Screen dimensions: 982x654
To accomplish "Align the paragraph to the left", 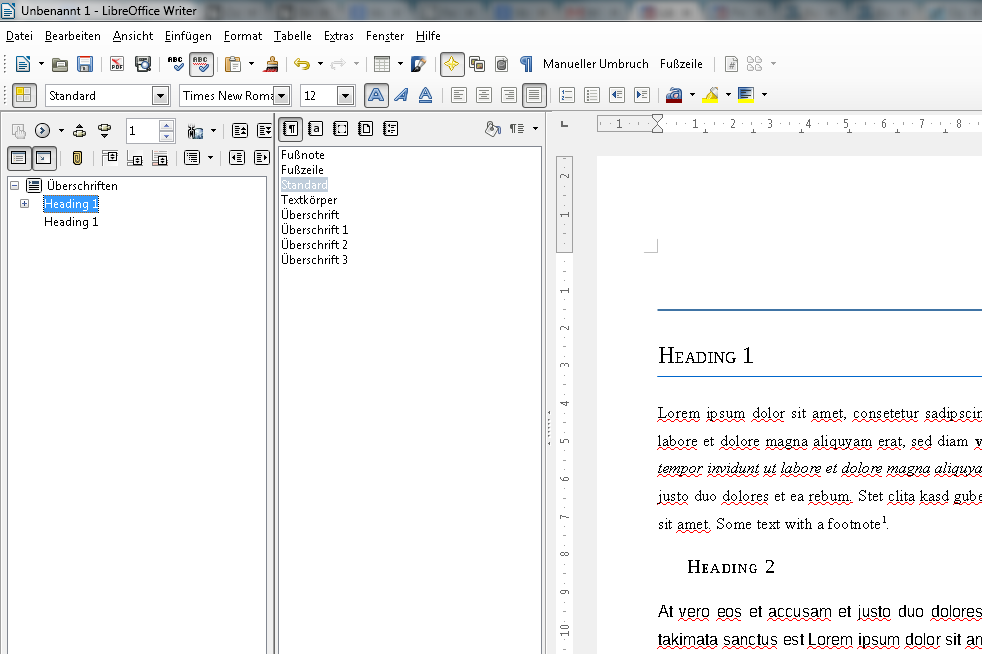I will click(x=459, y=95).
